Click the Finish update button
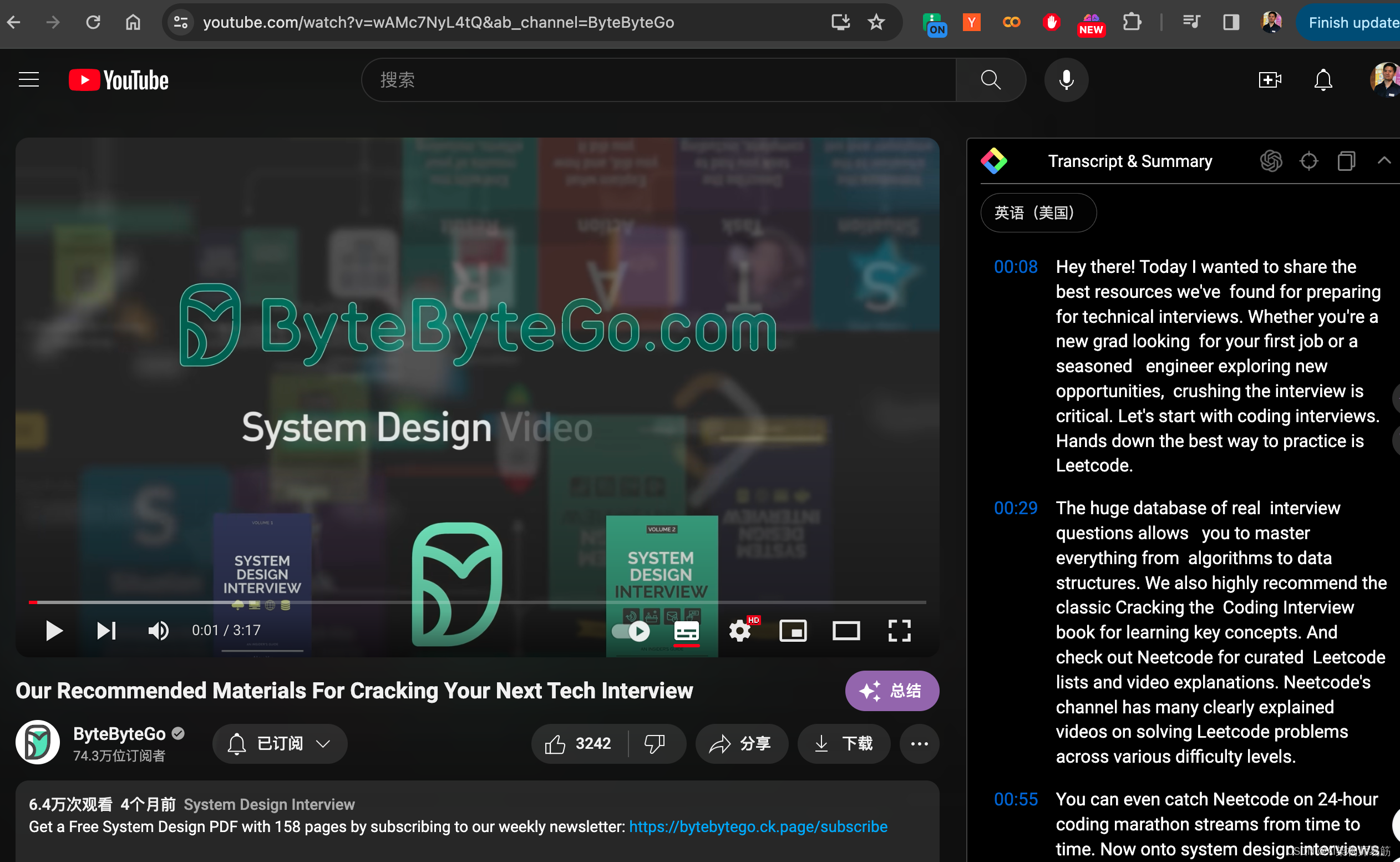Image resolution: width=1400 pixels, height=862 pixels. click(1349, 22)
